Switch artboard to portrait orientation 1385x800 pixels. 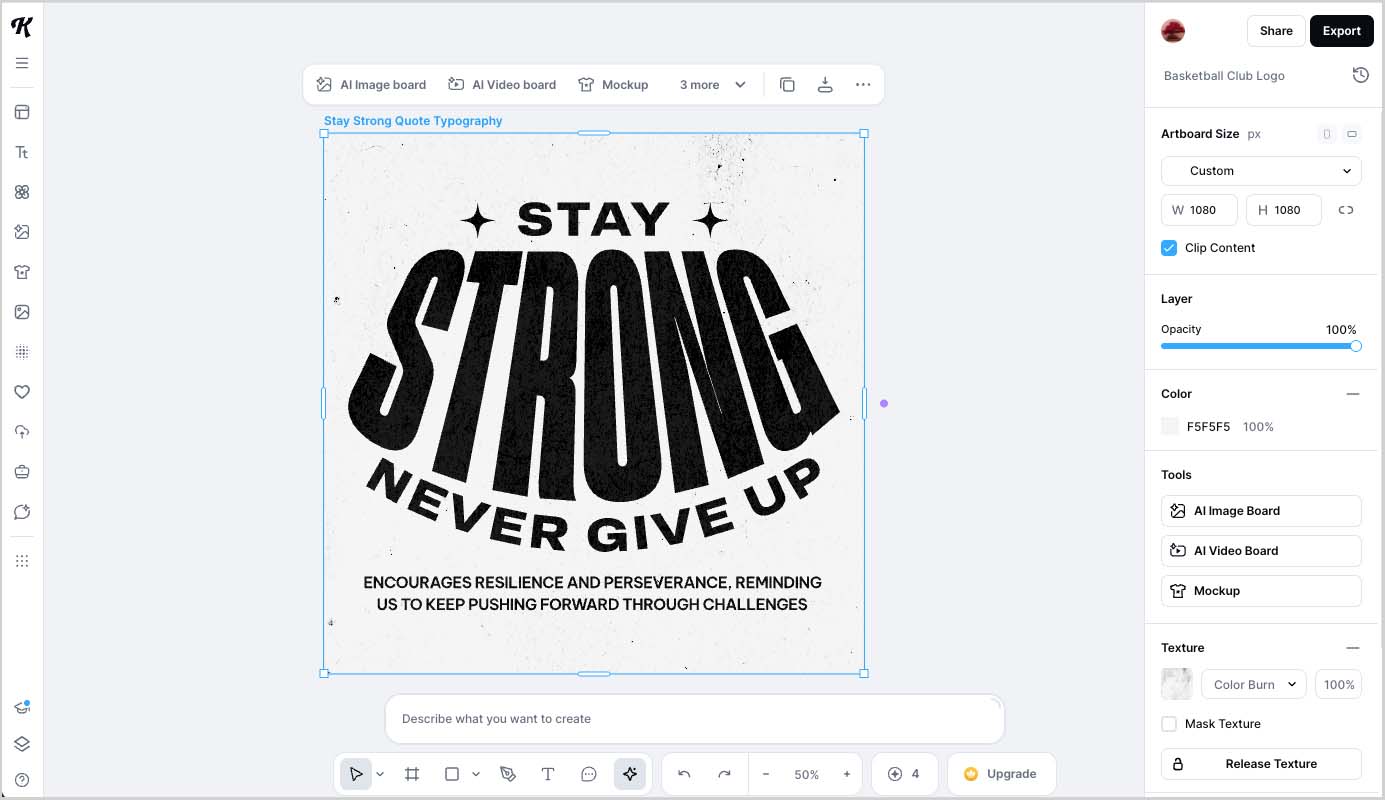(1327, 134)
